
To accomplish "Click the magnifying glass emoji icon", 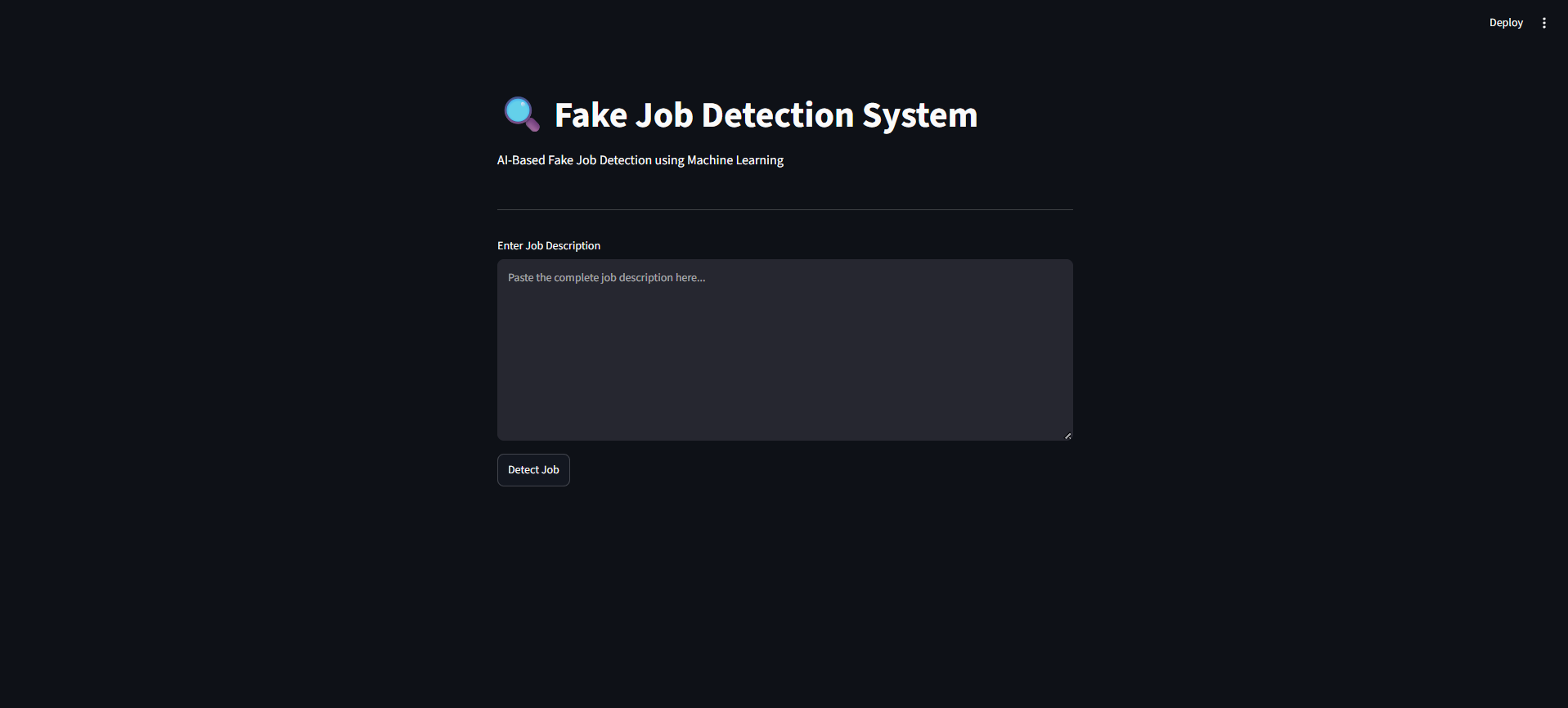I will 522,114.
